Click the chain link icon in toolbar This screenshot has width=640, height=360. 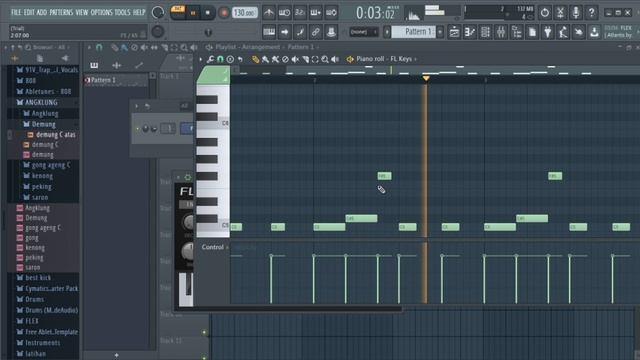pyautogui.click(x=316, y=32)
